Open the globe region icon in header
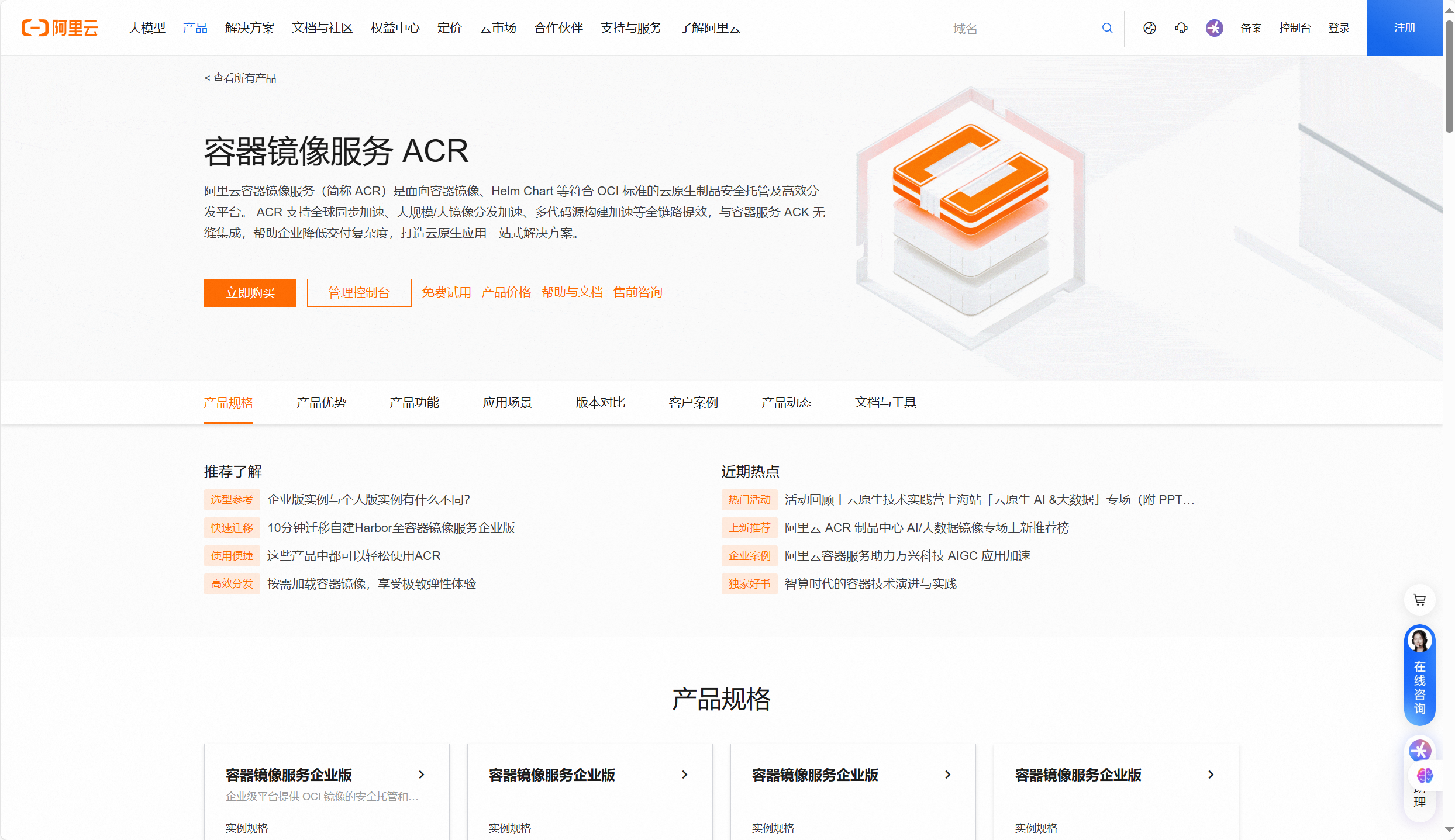The width and height of the screenshot is (1455, 840). (x=1150, y=28)
